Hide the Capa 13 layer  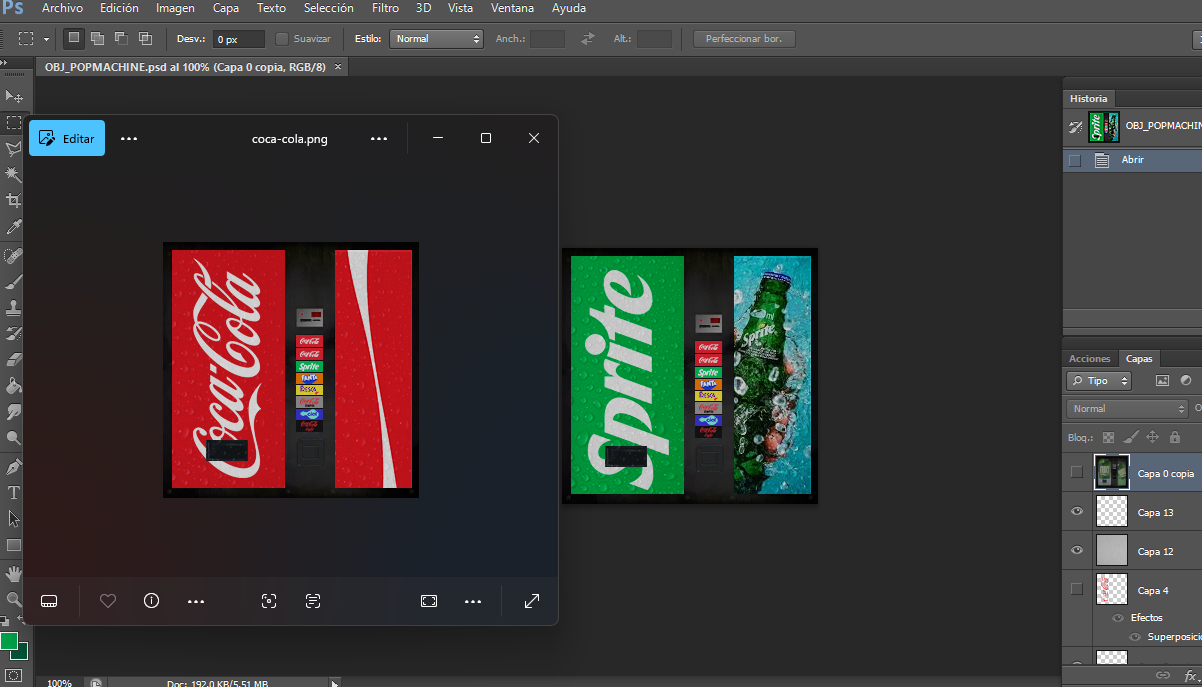pos(1077,512)
